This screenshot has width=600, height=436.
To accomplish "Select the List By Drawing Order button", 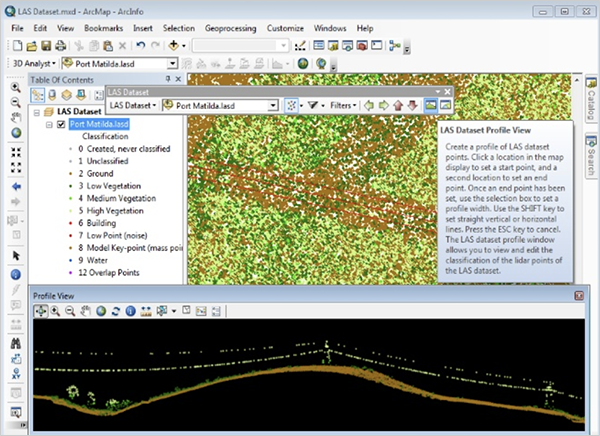I will coord(38,95).
